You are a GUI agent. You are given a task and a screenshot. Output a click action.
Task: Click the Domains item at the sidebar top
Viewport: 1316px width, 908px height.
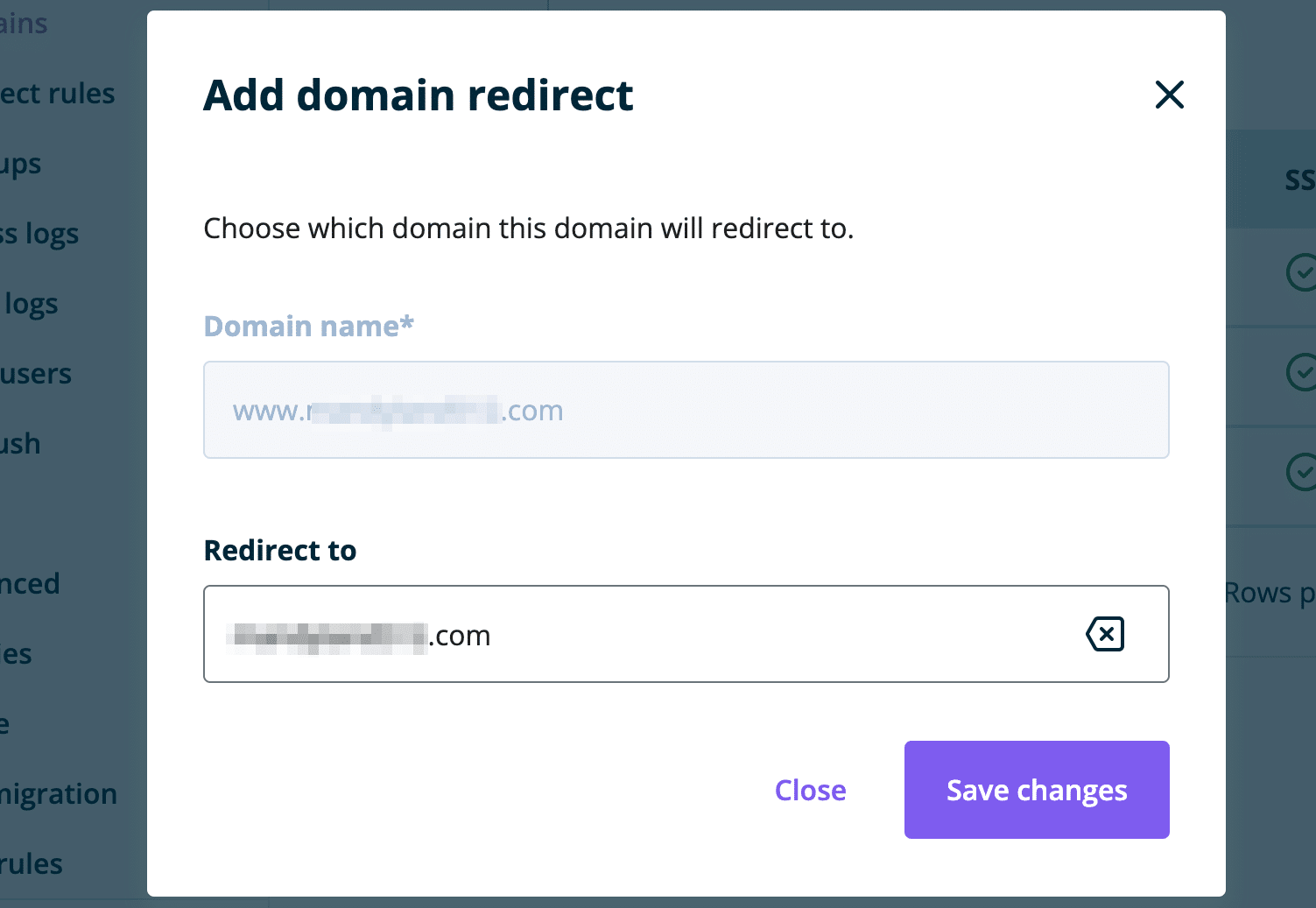click(24, 23)
